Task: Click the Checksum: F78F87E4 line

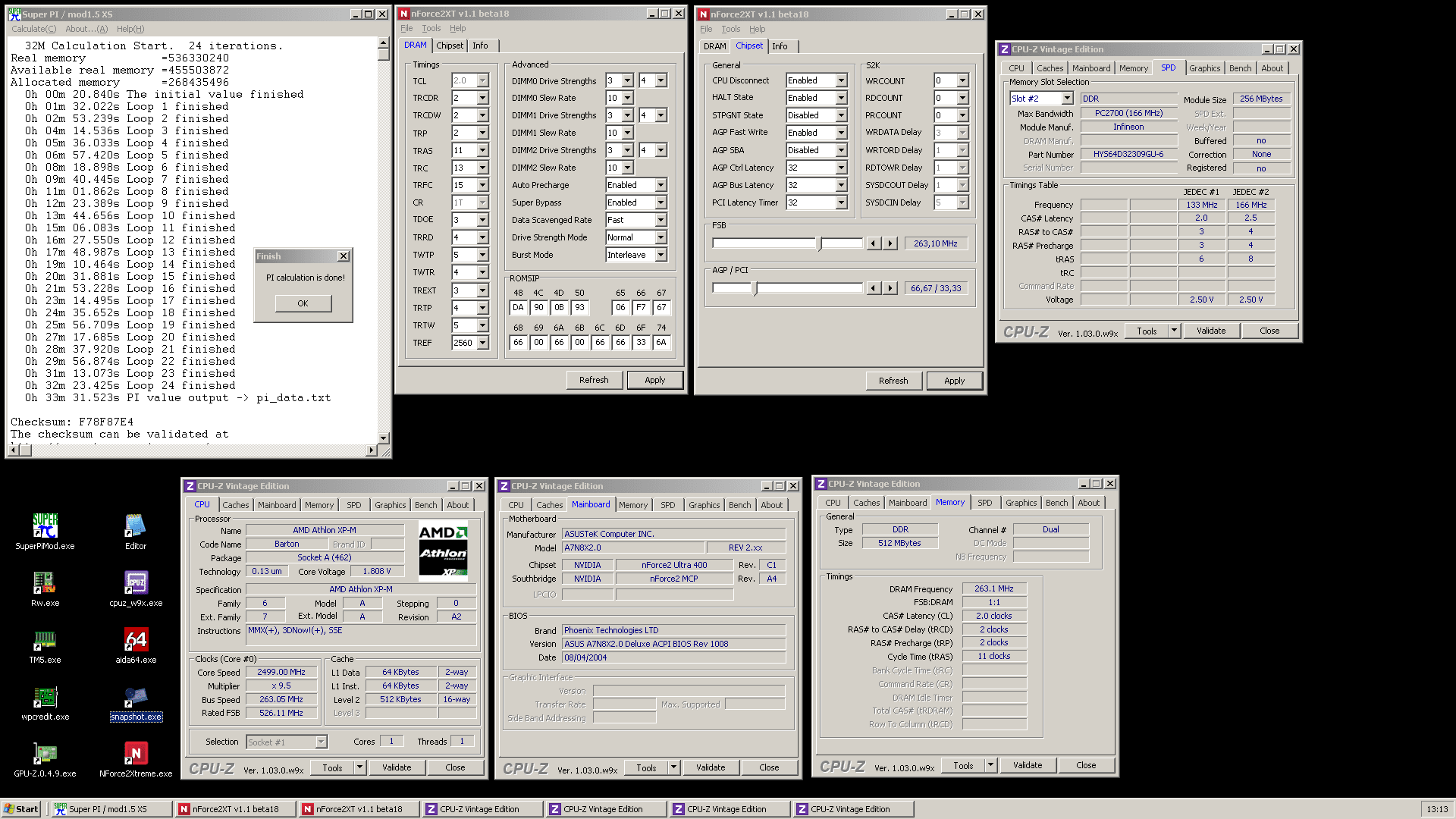Action: (72, 422)
